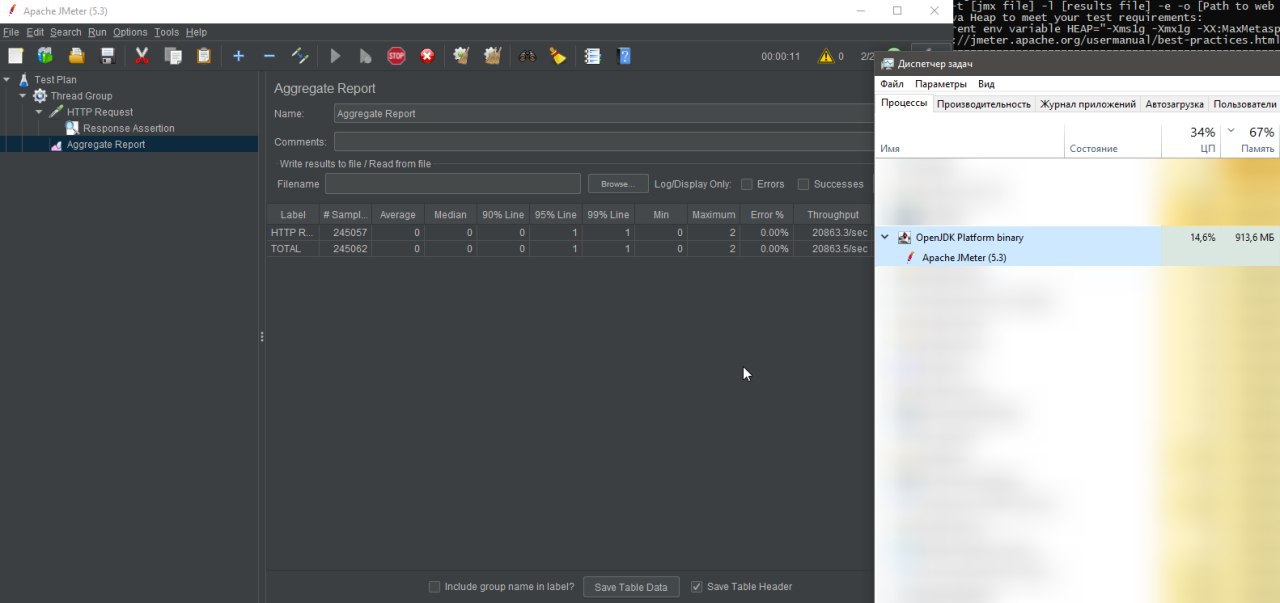Open Search with binoculars icon
Screen dimensions: 1280x603
pos(527,56)
